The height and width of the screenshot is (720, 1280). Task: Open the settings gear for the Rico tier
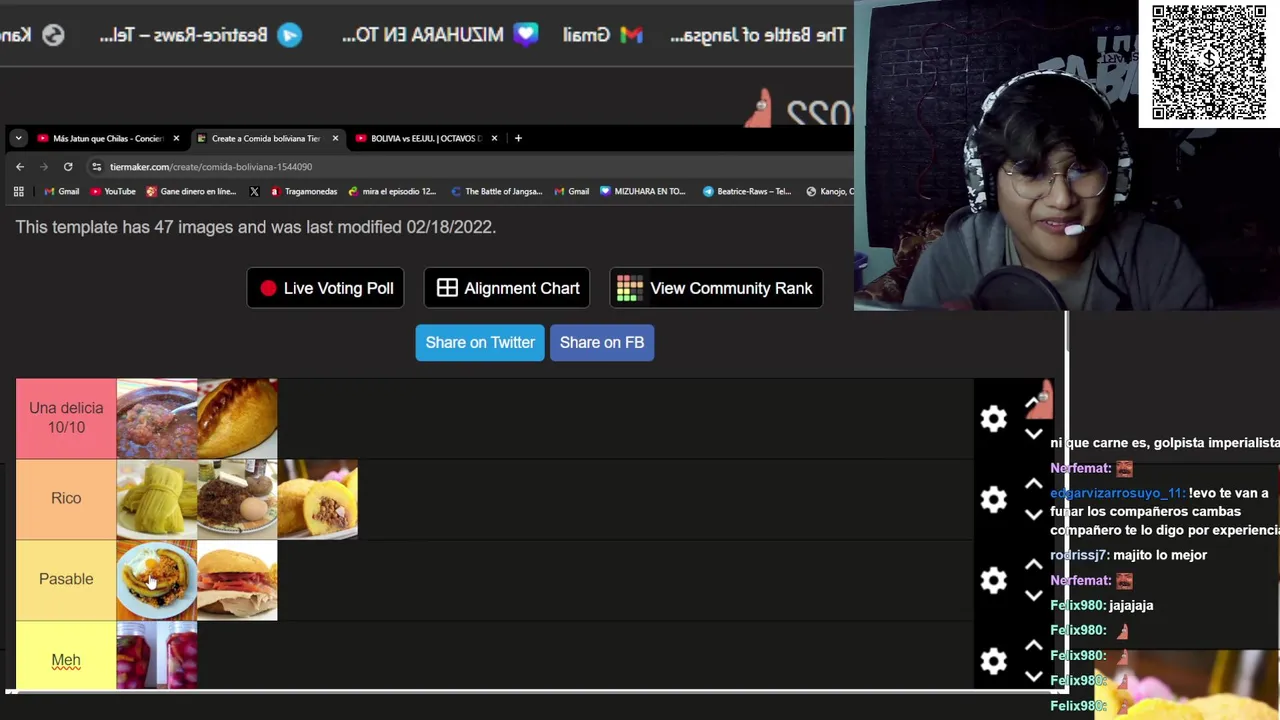pos(993,499)
